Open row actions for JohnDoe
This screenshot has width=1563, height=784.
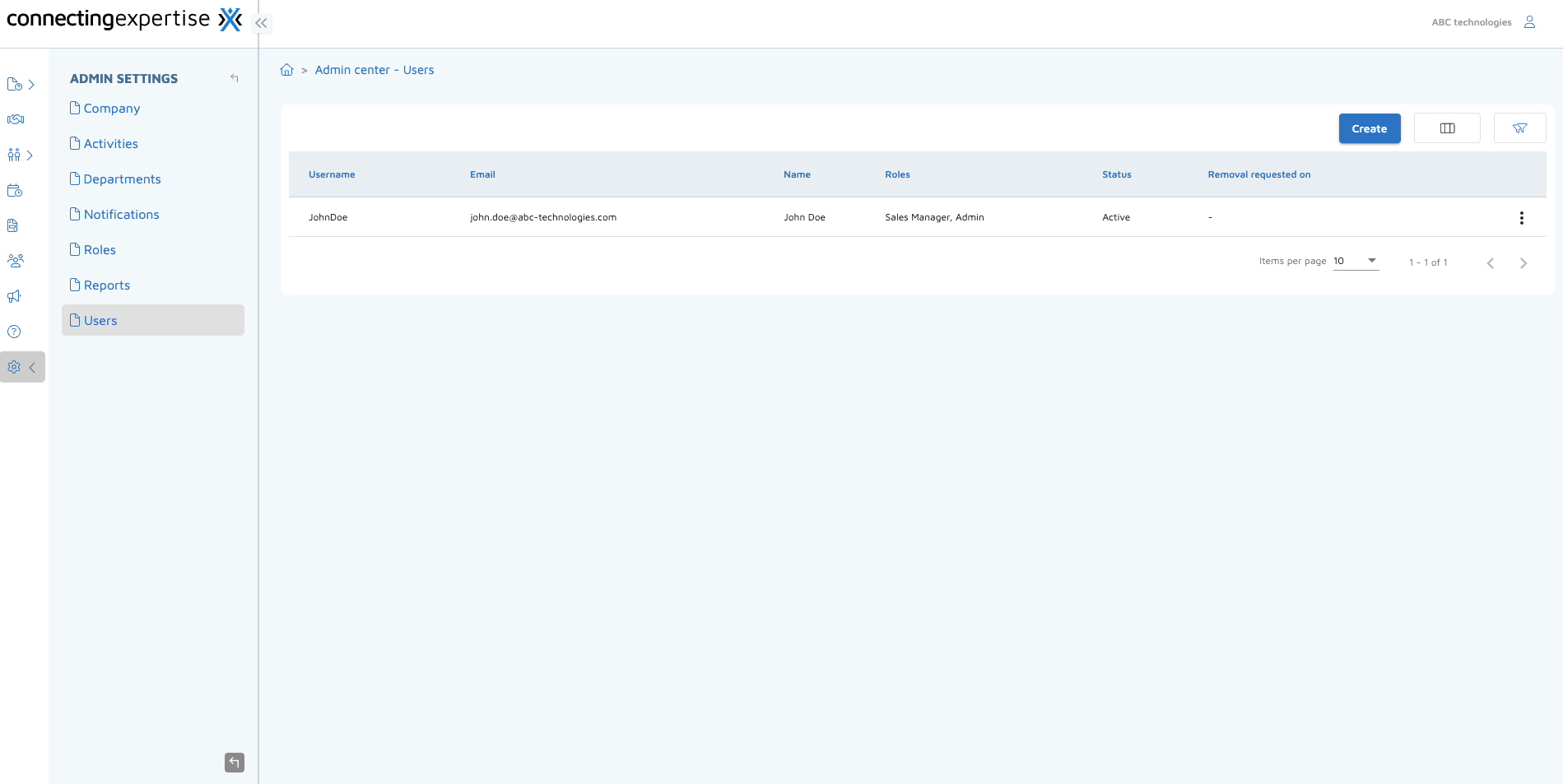click(1522, 218)
